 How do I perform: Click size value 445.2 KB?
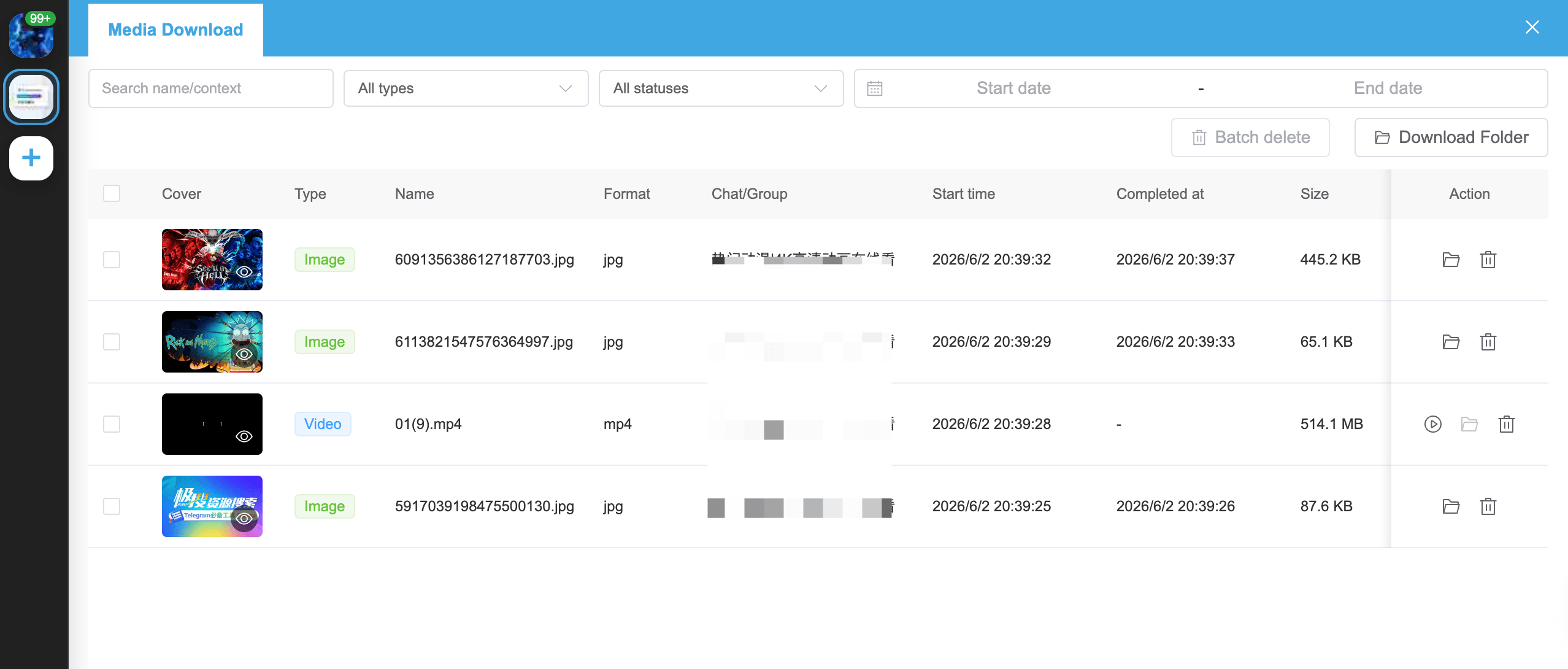click(x=1331, y=260)
